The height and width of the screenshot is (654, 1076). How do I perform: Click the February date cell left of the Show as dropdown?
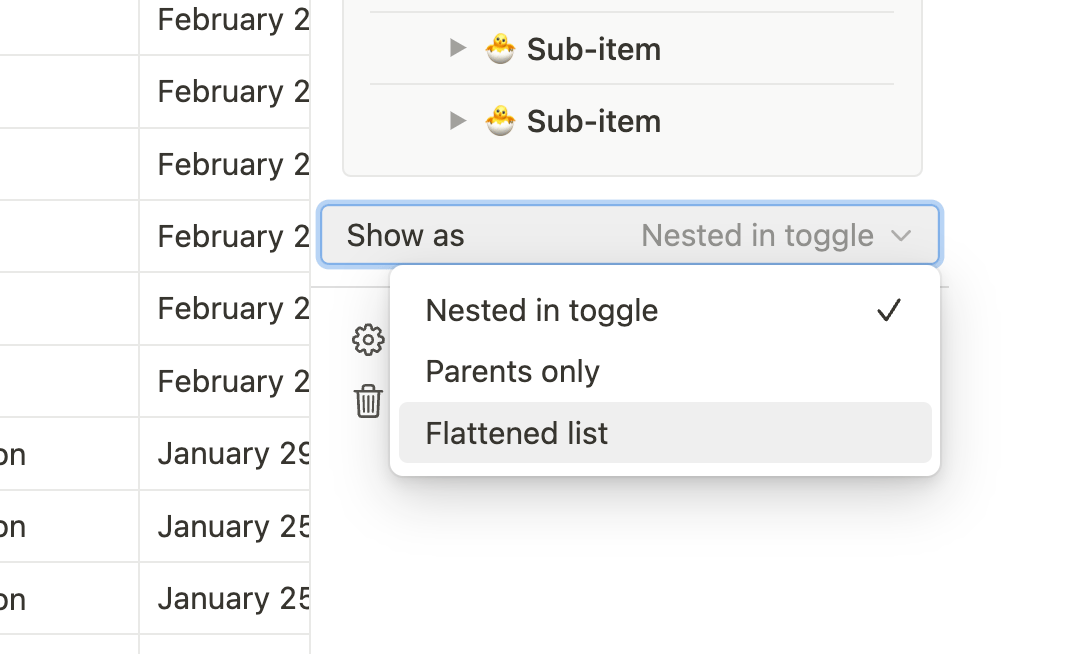pos(224,236)
